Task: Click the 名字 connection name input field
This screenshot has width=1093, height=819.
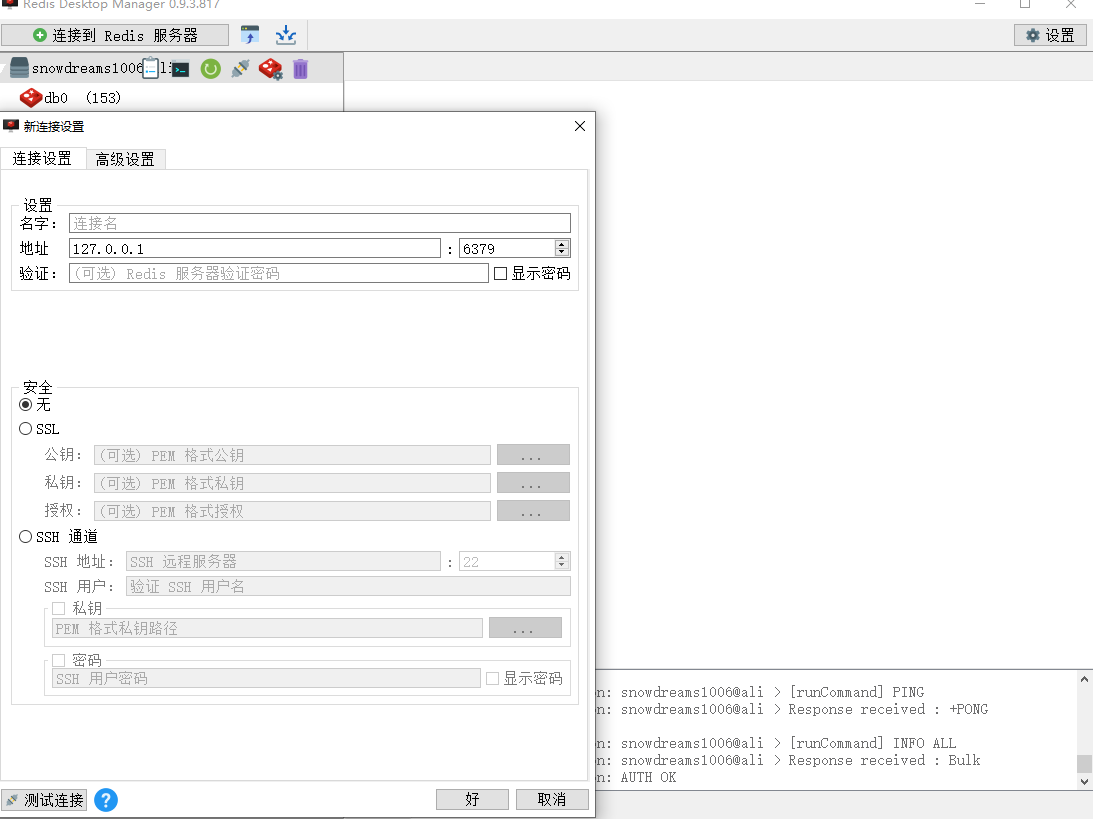Action: pyautogui.click(x=319, y=223)
